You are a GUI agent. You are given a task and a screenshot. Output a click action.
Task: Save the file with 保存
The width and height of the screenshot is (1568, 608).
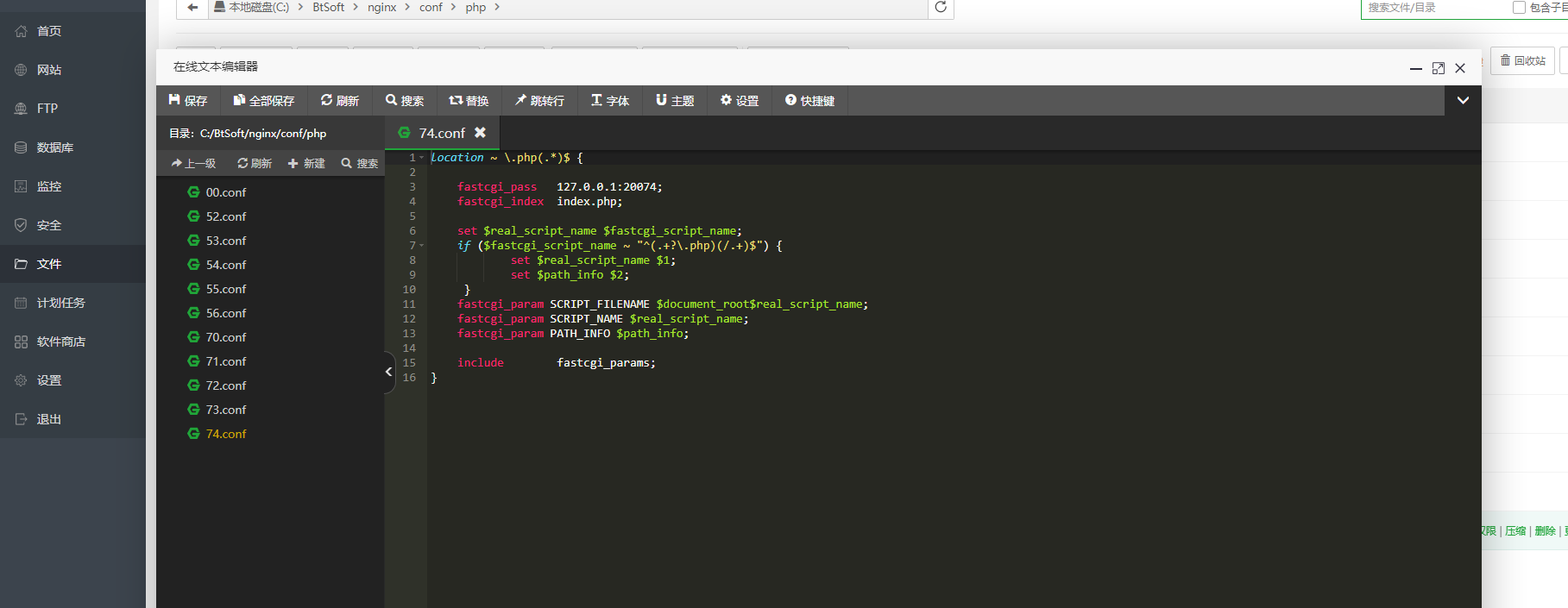coord(188,101)
